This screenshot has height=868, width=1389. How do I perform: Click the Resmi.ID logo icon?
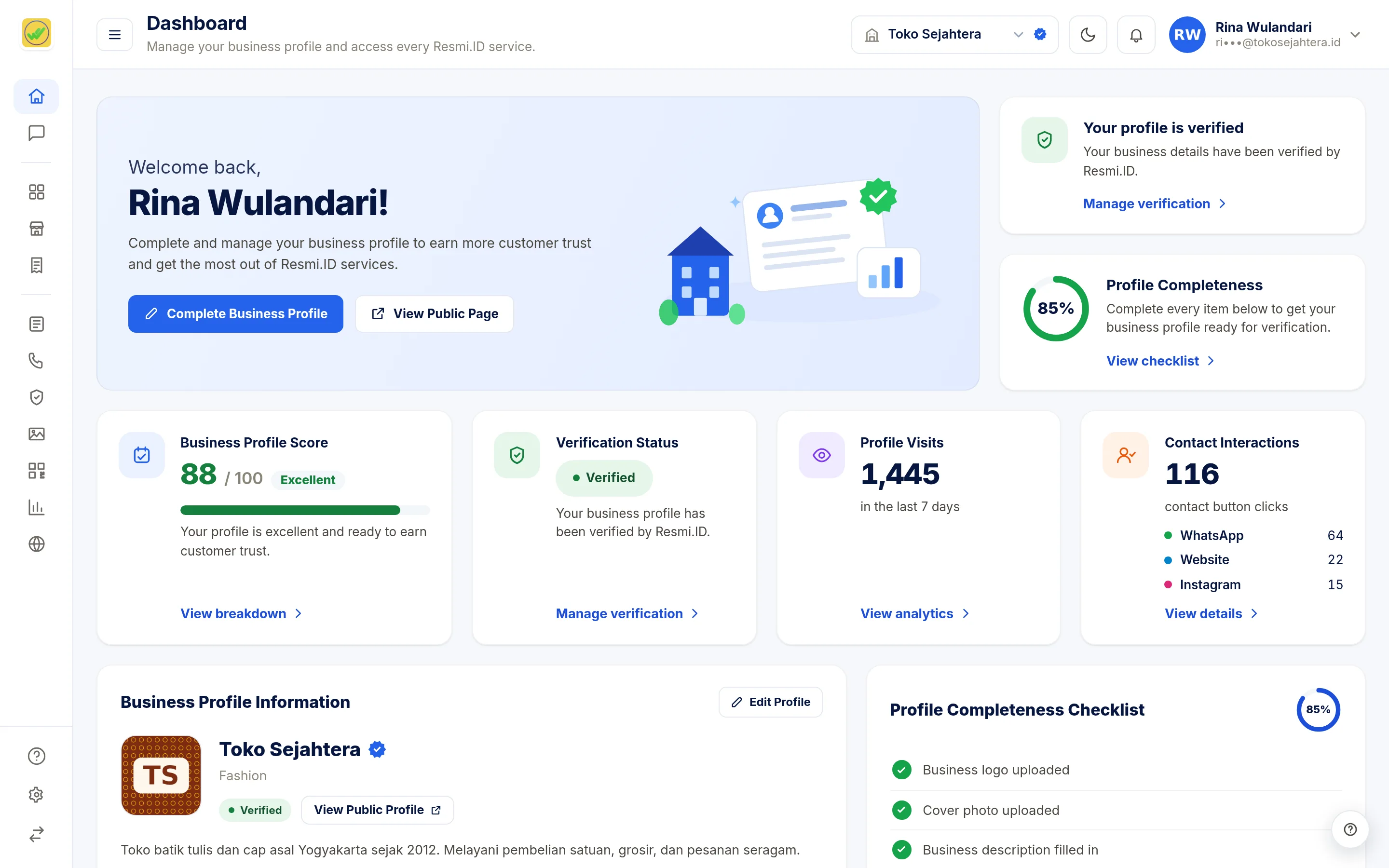[x=36, y=33]
